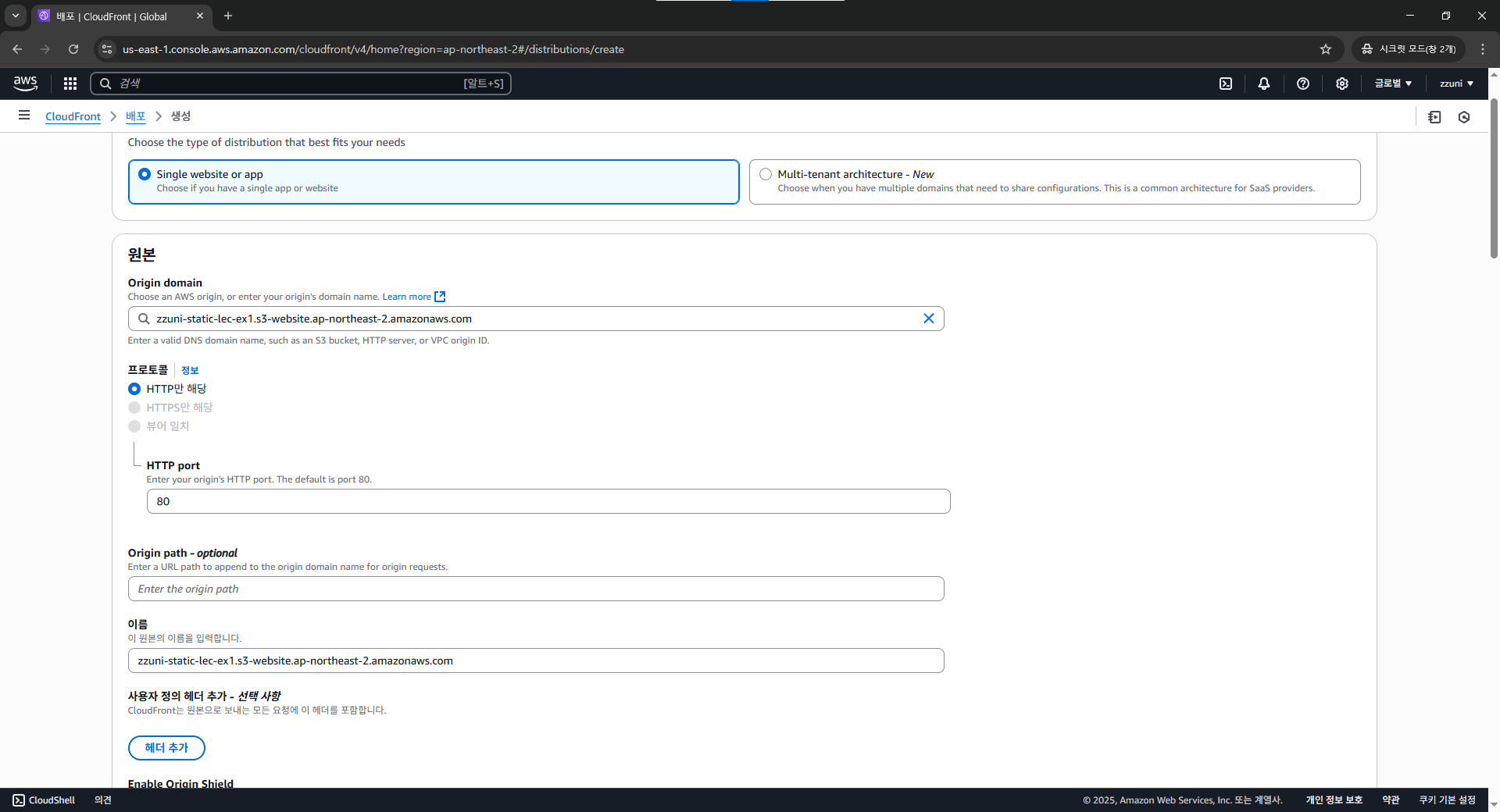Click the hexagon clock icon near breadcrumbs
Screen dimensions: 1500x812
tap(1464, 117)
